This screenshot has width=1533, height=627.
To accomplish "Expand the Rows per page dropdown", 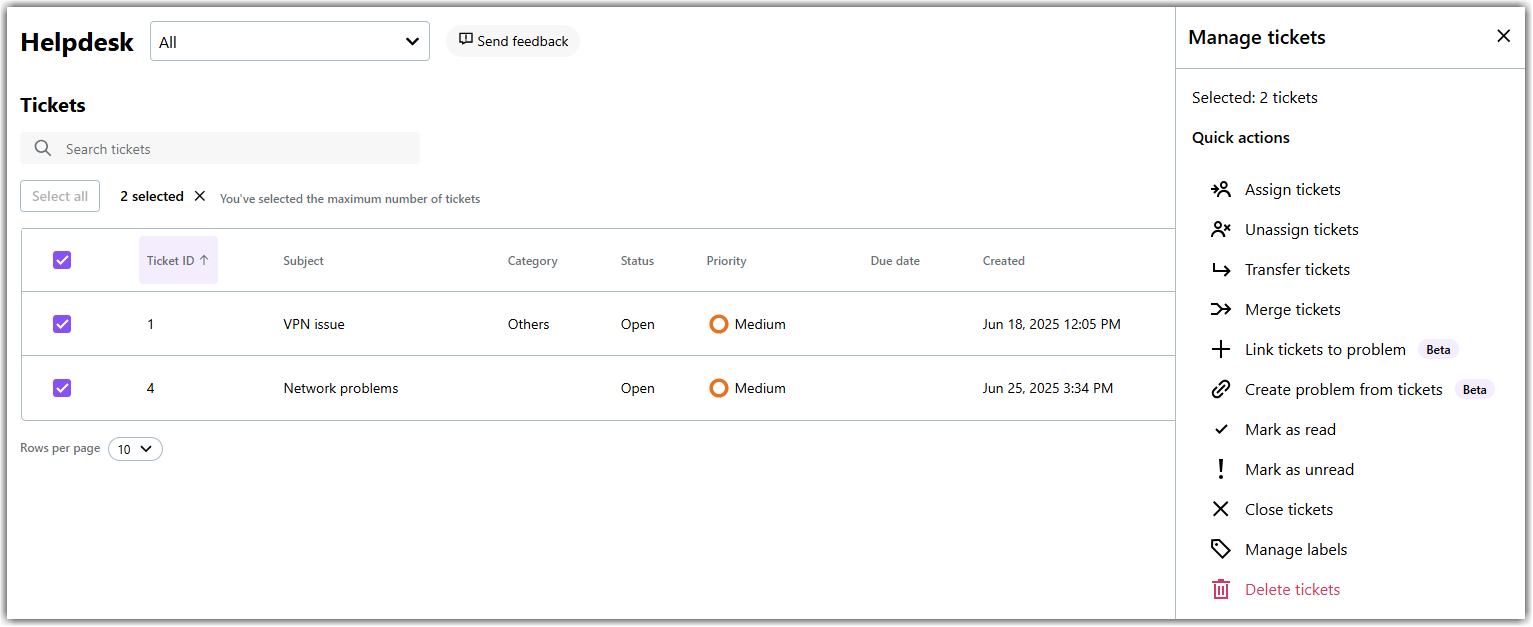I will 135,449.
